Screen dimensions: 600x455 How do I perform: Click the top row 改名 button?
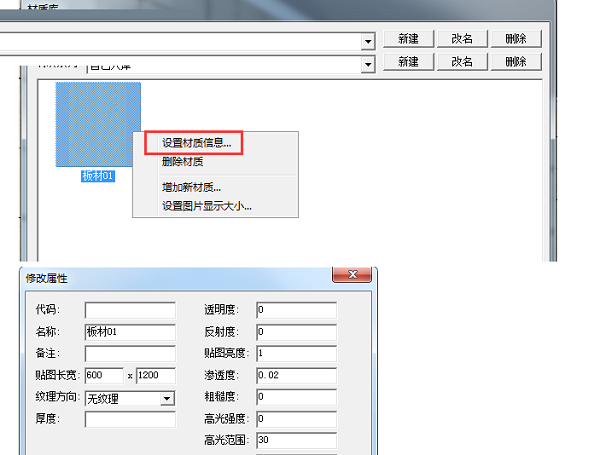point(462,39)
